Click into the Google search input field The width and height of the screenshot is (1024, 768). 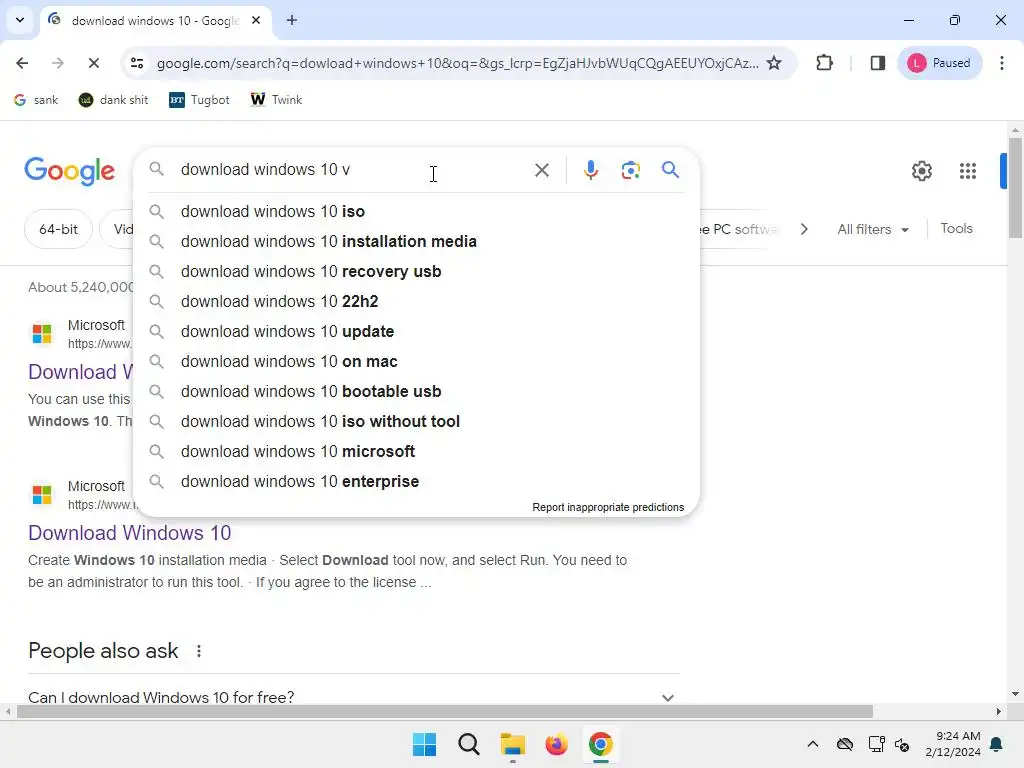point(353,170)
